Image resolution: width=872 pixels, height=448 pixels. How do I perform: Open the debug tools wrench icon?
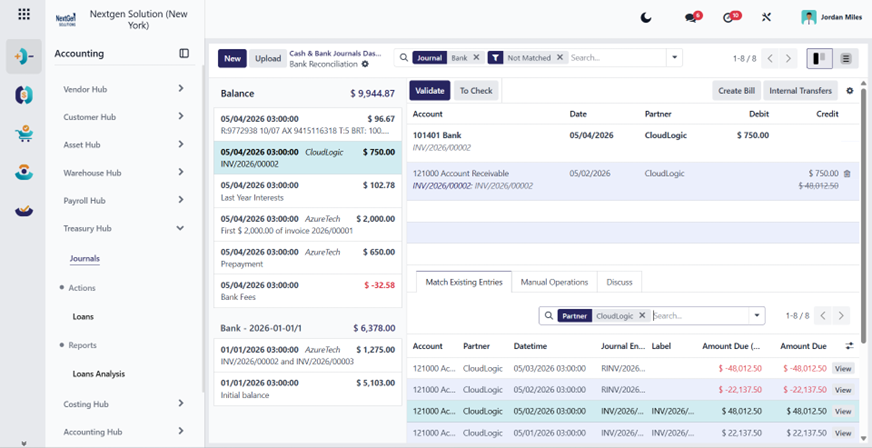click(766, 17)
